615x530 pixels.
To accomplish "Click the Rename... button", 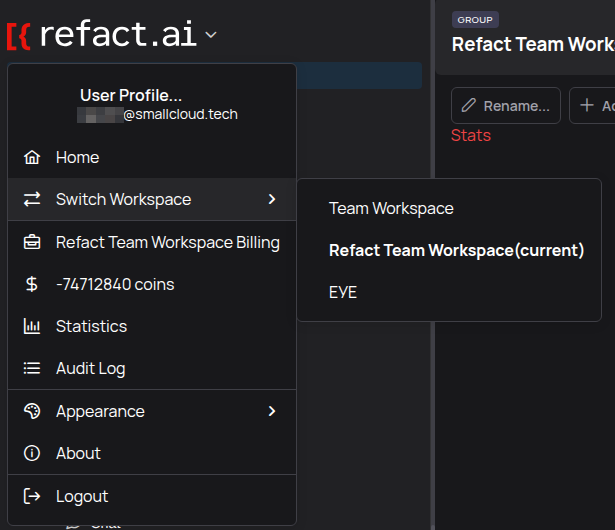I will point(506,106).
